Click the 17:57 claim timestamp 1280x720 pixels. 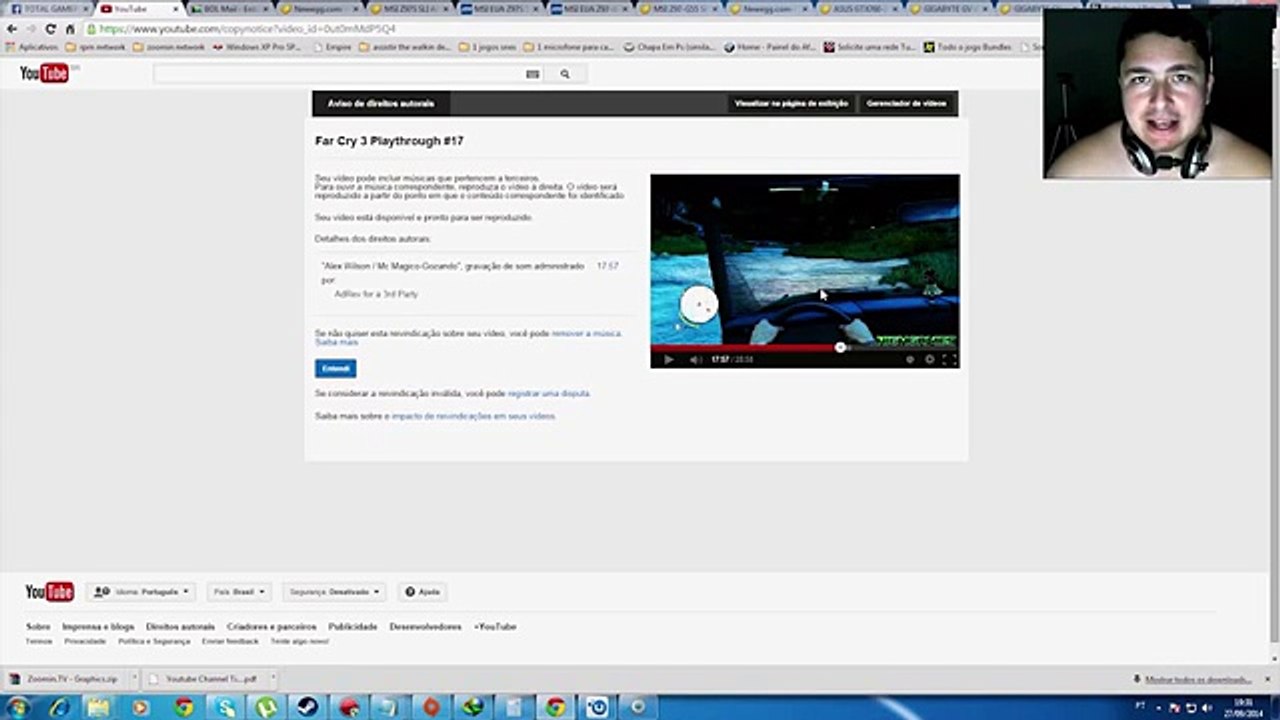tap(607, 266)
